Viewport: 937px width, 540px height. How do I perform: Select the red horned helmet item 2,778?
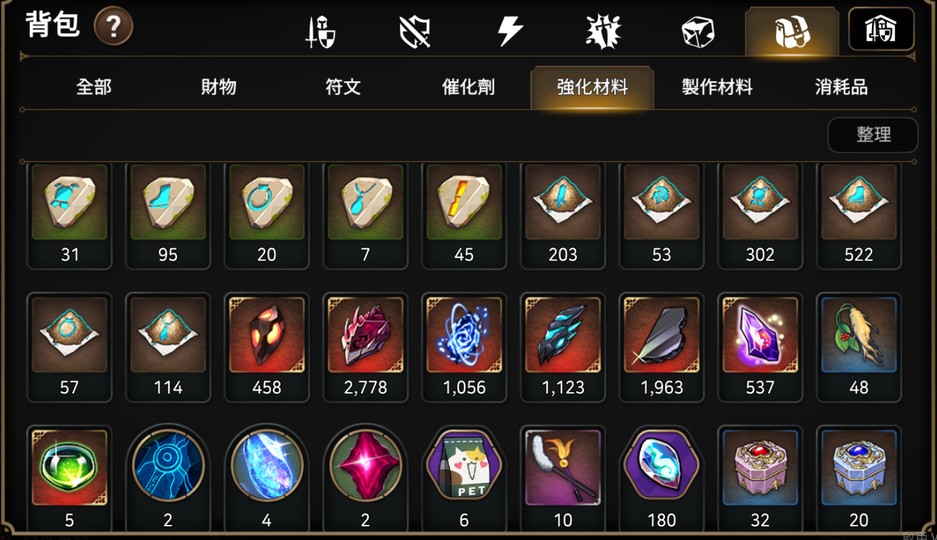(x=365, y=348)
